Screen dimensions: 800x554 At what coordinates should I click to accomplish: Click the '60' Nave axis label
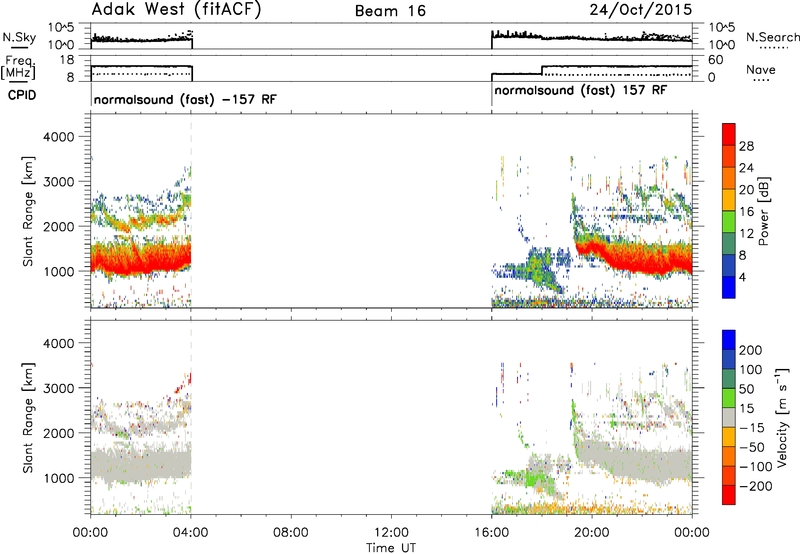pyautogui.click(x=716, y=60)
